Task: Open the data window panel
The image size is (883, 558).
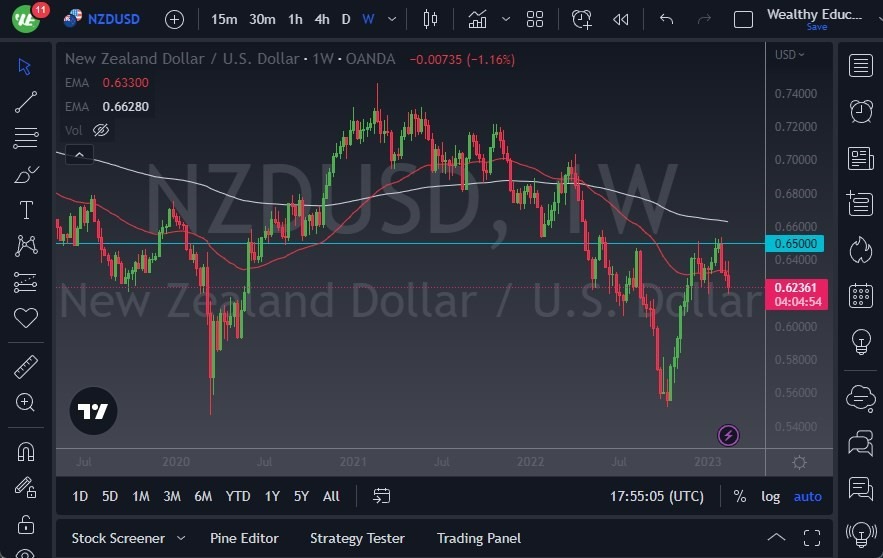Action: click(x=860, y=203)
